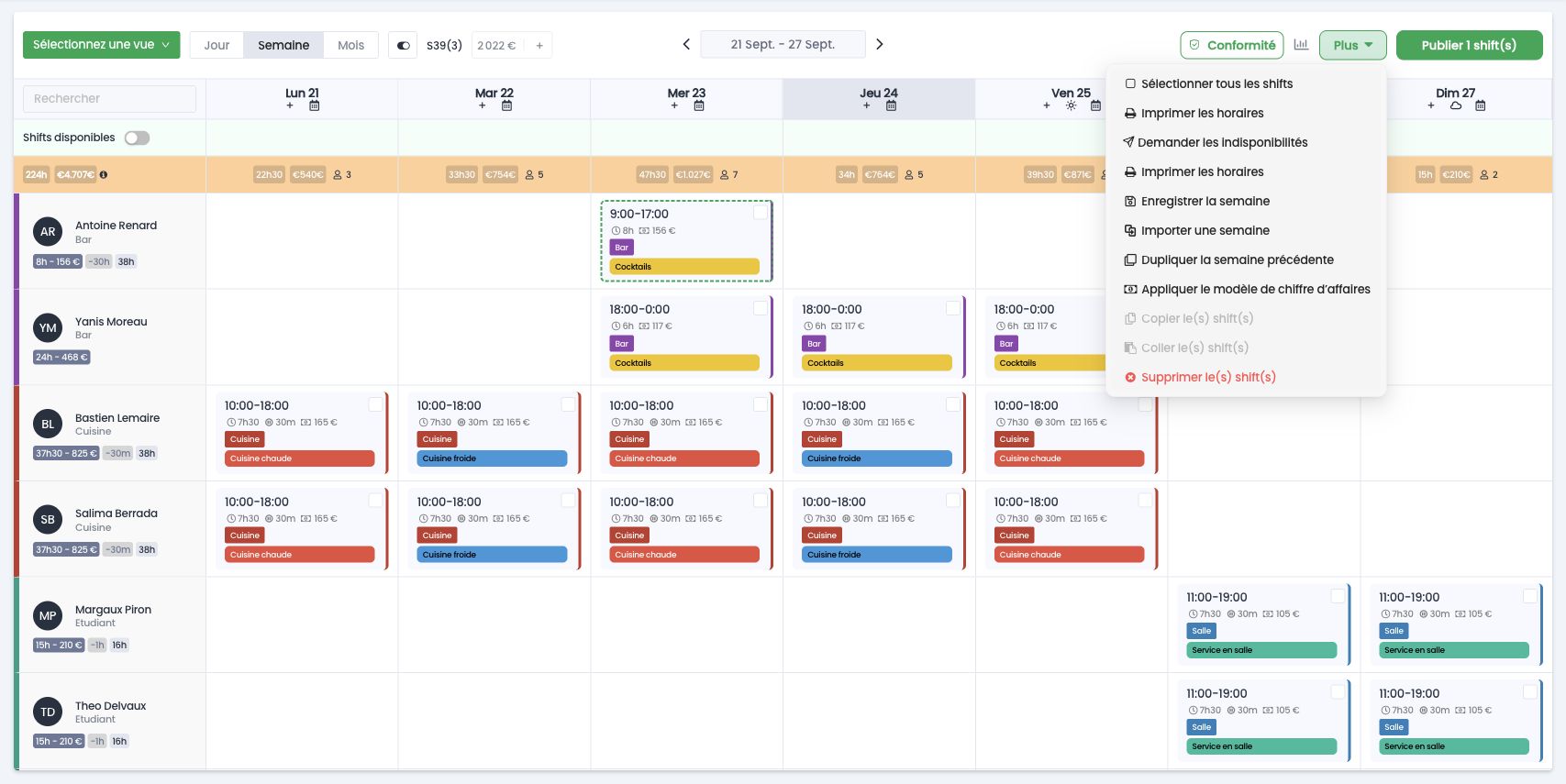Open the 21 Sept. - 27 Sept. date picker
Viewport: 1566px width, 784px height.
tap(783, 44)
